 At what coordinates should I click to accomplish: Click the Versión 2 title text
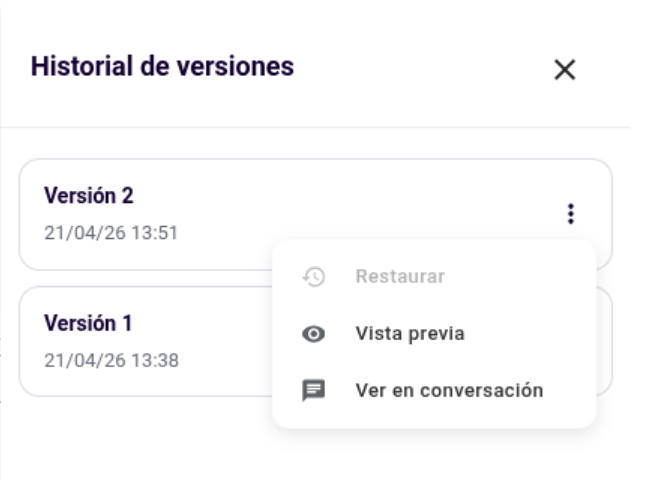(x=89, y=196)
